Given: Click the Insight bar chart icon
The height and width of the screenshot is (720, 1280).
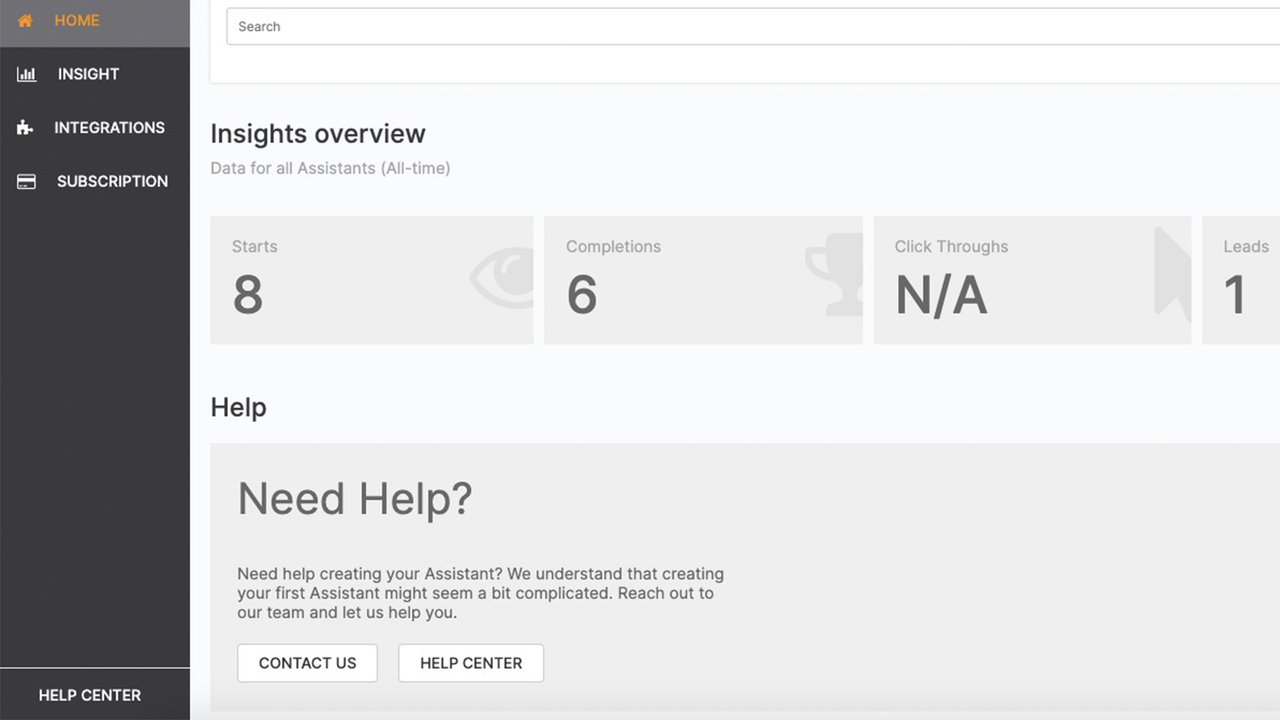Looking at the screenshot, I should 27,74.
